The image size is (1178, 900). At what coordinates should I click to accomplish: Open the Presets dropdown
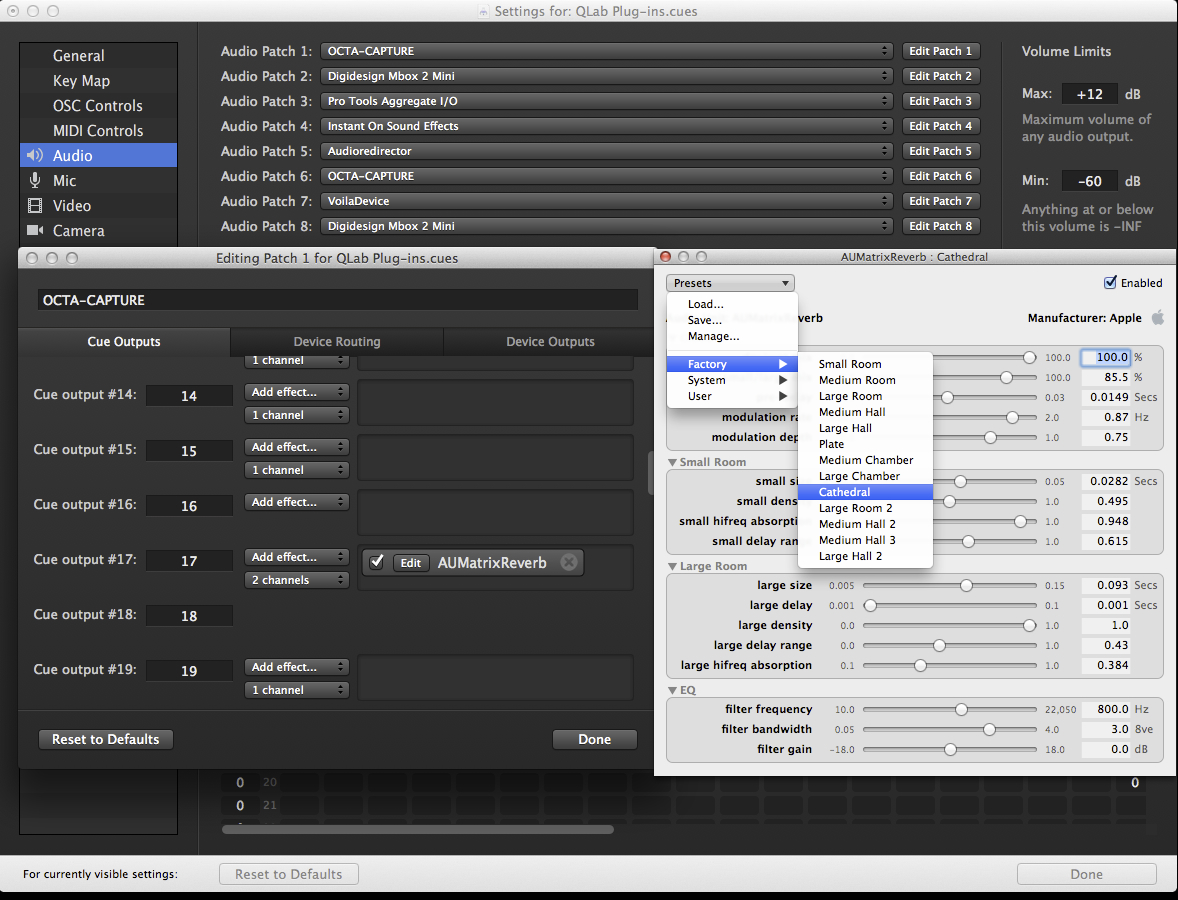(730, 283)
